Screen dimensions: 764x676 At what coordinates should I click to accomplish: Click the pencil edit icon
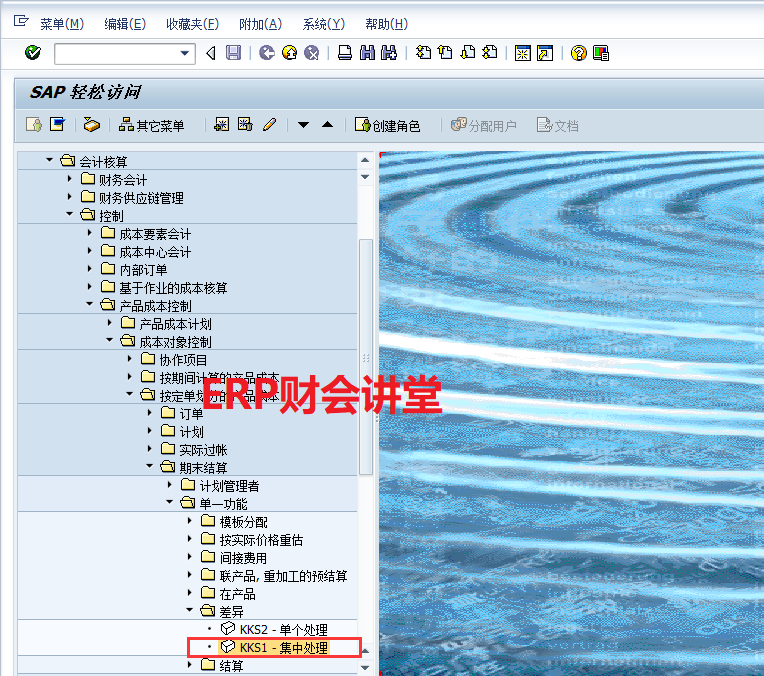point(269,125)
